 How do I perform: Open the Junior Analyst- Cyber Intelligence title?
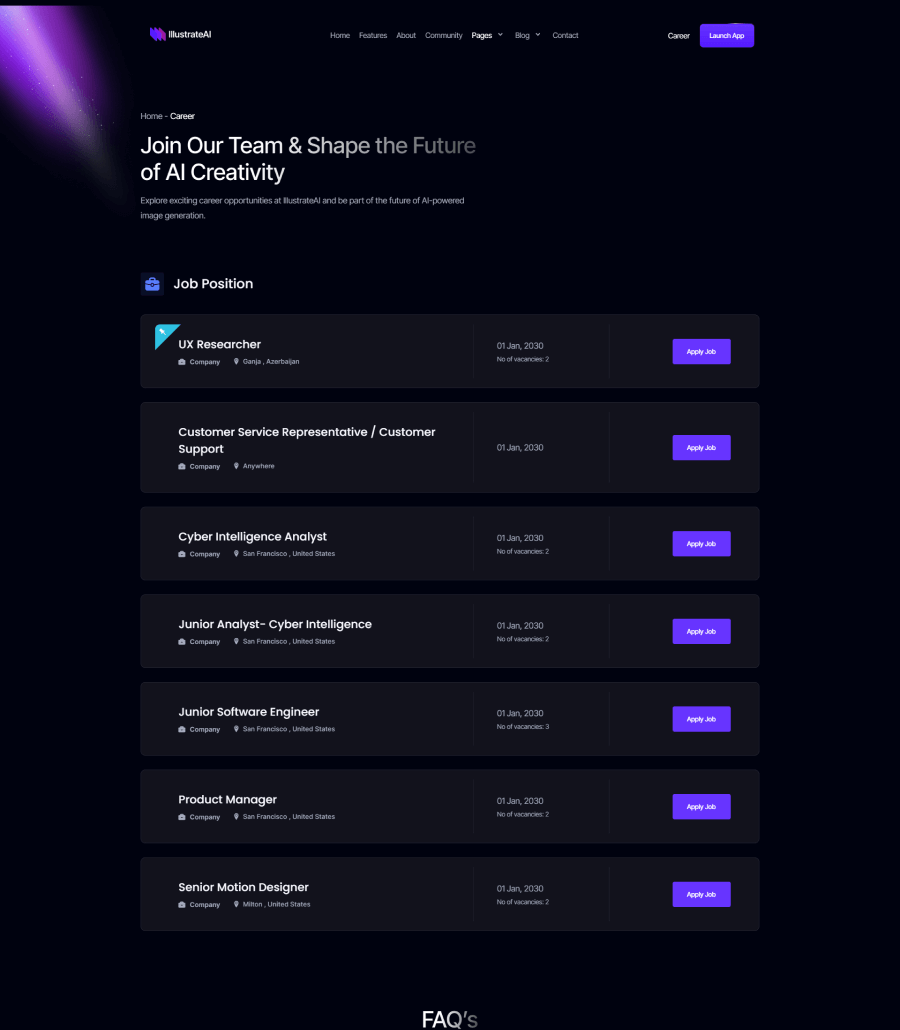pos(275,624)
